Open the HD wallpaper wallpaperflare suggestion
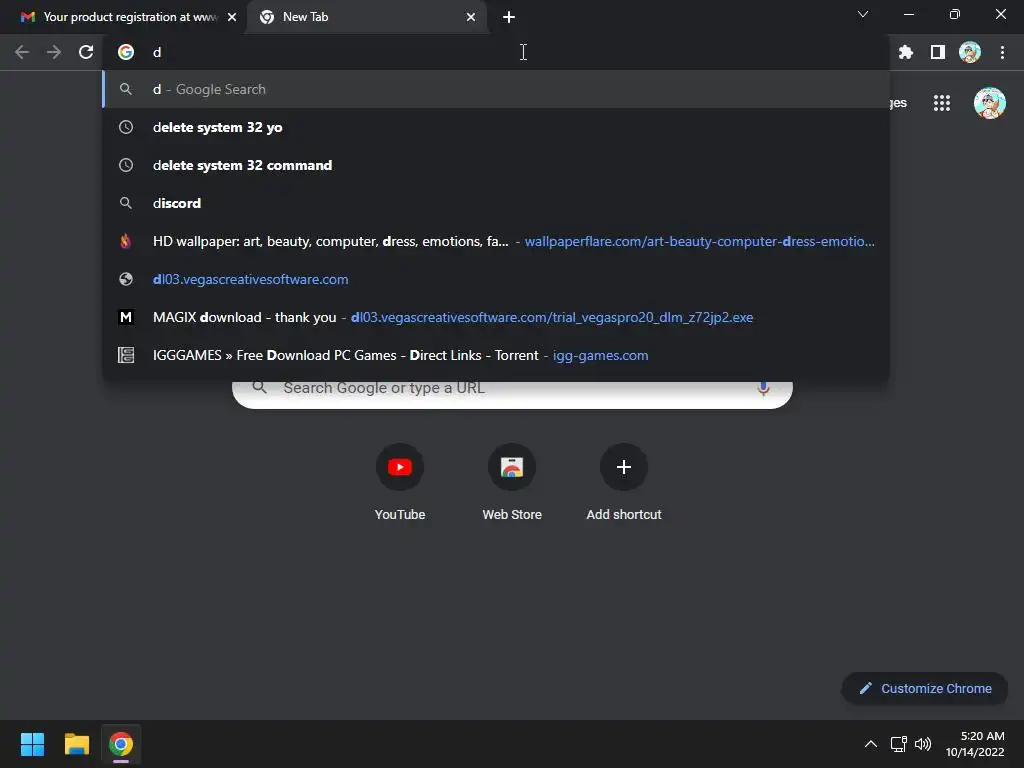This screenshot has height=768, width=1024. (x=496, y=242)
